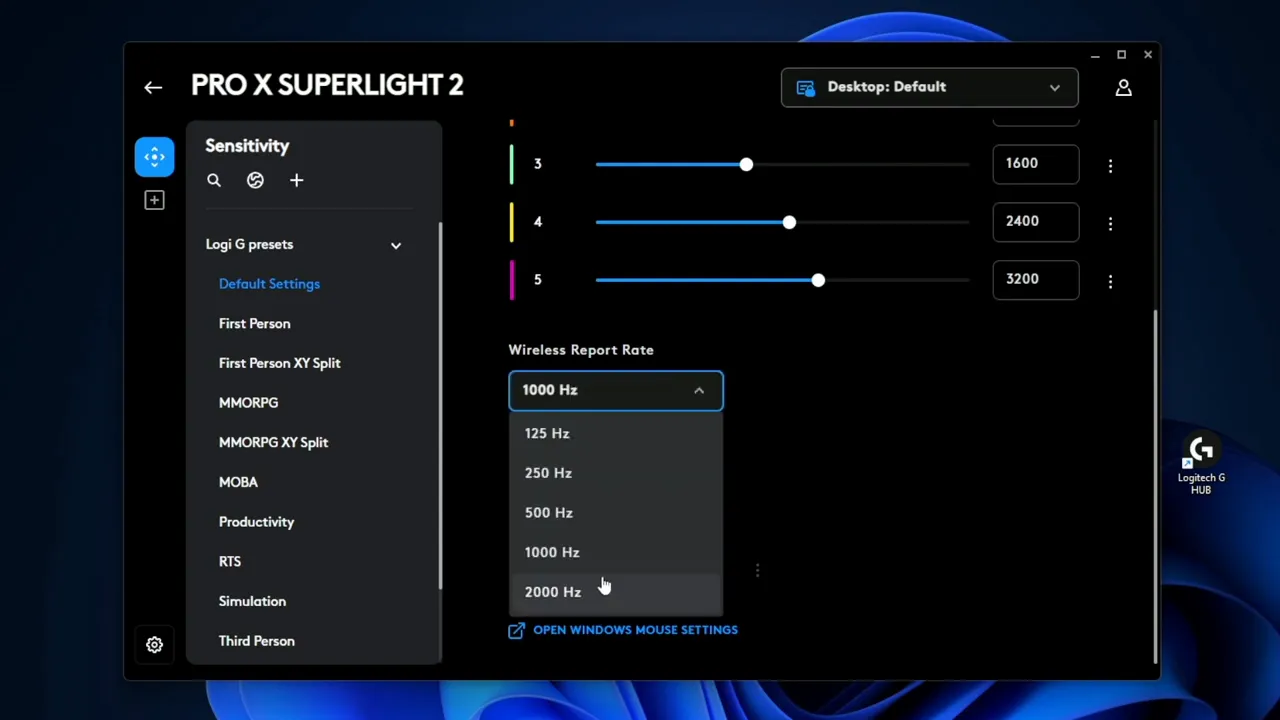Select the Default Settings preset
The height and width of the screenshot is (720, 1280).
click(269, 284)
